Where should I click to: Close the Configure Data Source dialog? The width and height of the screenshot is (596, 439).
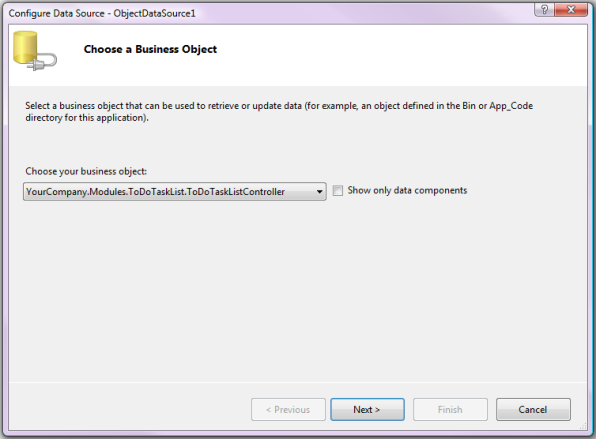tap(571, 10)
